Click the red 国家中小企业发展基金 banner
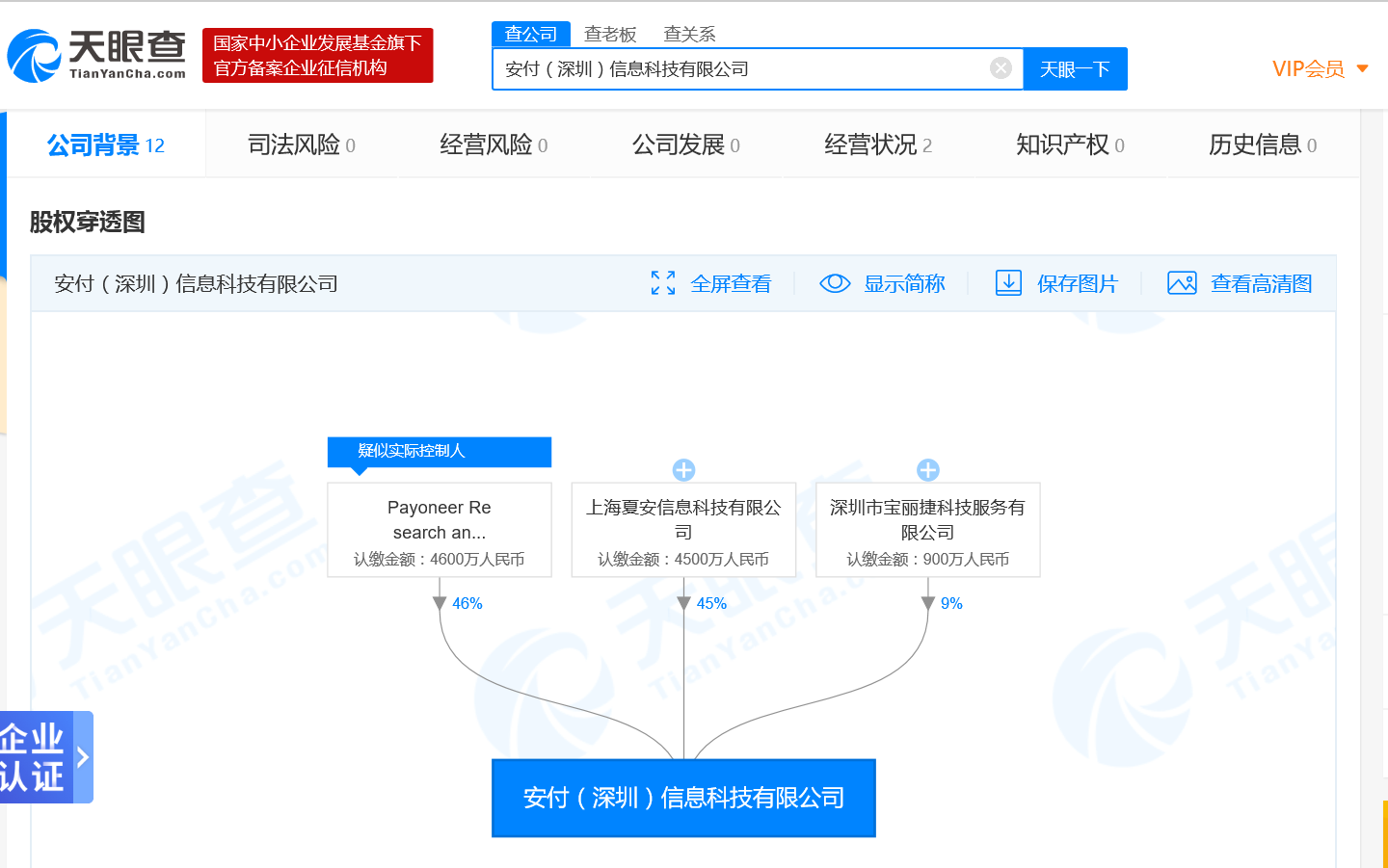 pyautogui.click(x=318, y=55)
